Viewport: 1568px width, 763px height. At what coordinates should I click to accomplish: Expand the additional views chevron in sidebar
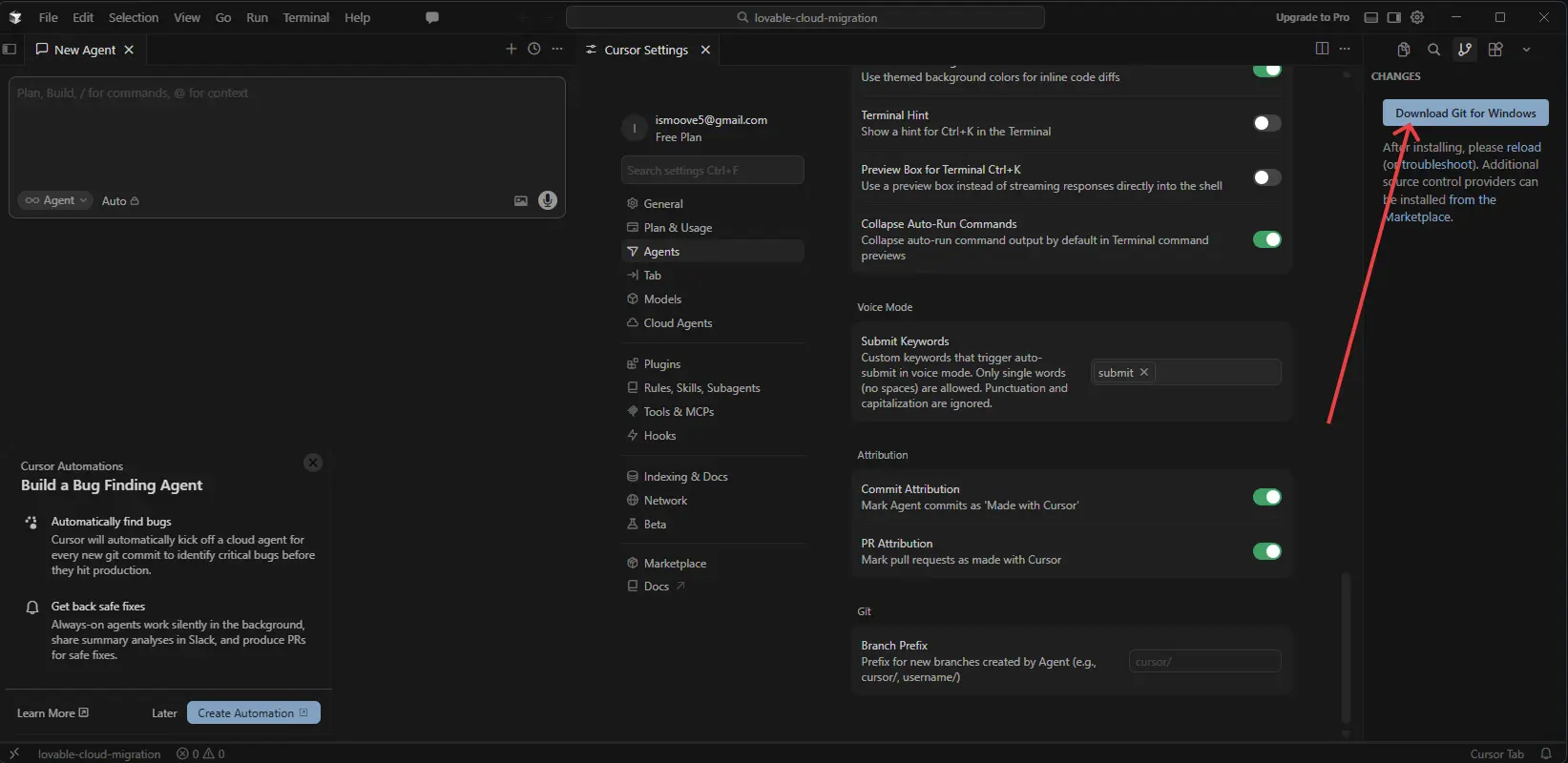pos(1526,50)
